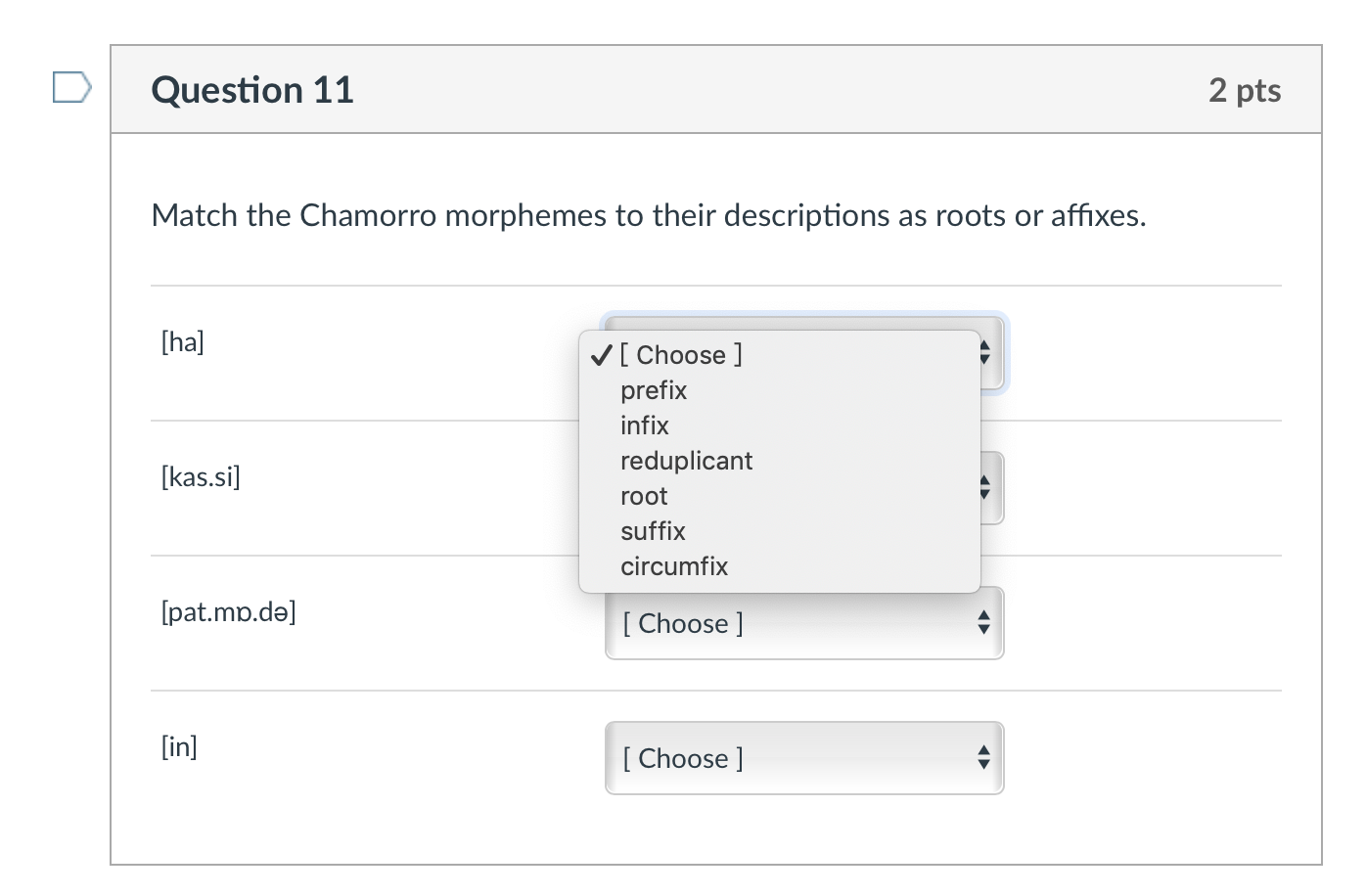The image size is (1366, 896).
Task: Open the dropdown for the [in] morpheme
Action: (804, 758)
